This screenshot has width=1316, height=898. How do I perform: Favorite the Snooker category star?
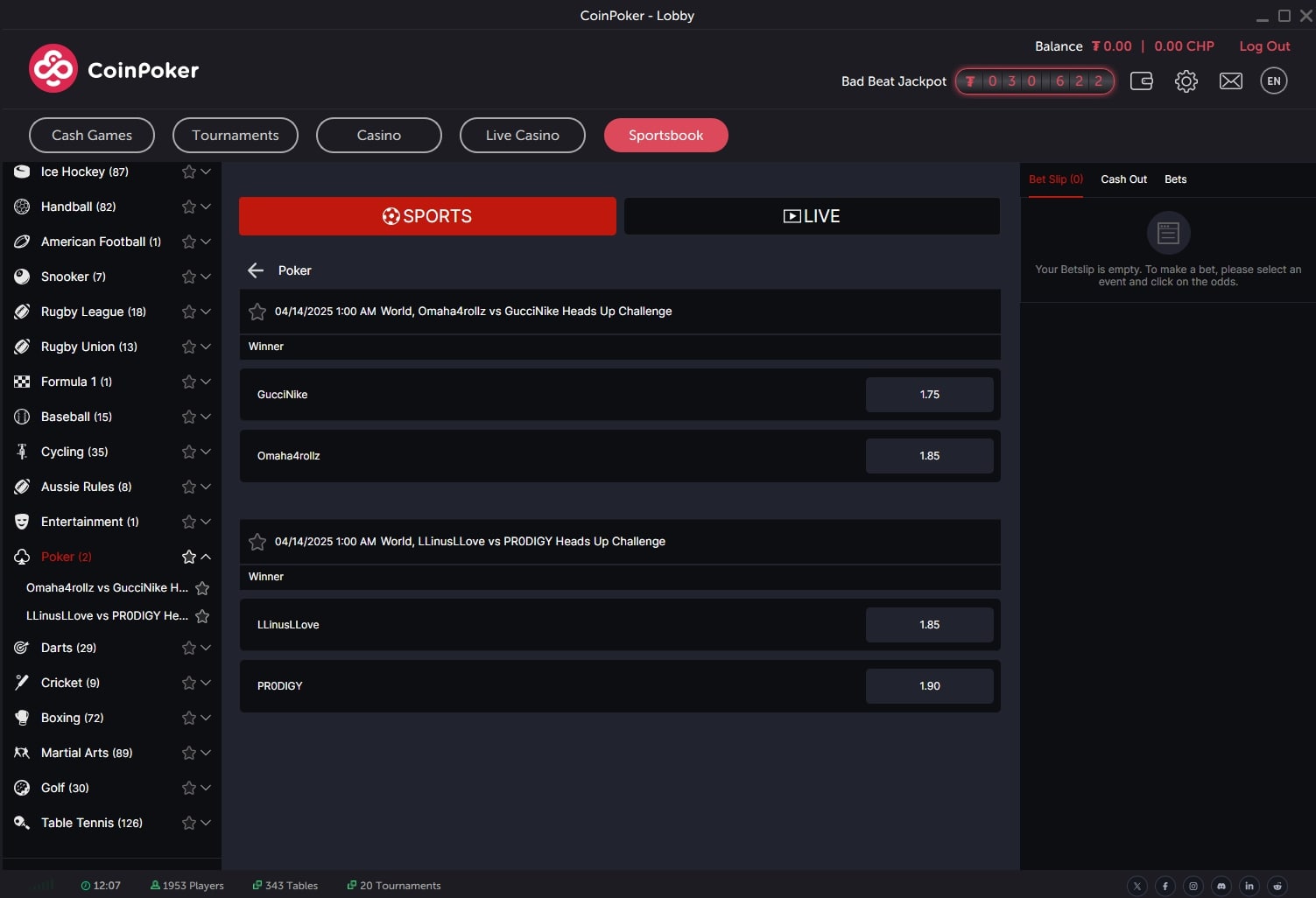pos(188,277)
